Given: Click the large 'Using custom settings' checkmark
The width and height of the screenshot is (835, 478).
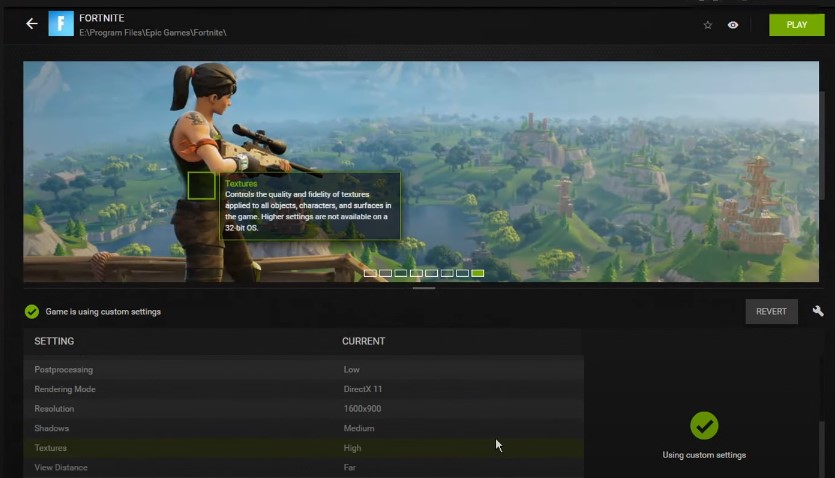Looking at the screenshot, I should (x=704, y=426).
